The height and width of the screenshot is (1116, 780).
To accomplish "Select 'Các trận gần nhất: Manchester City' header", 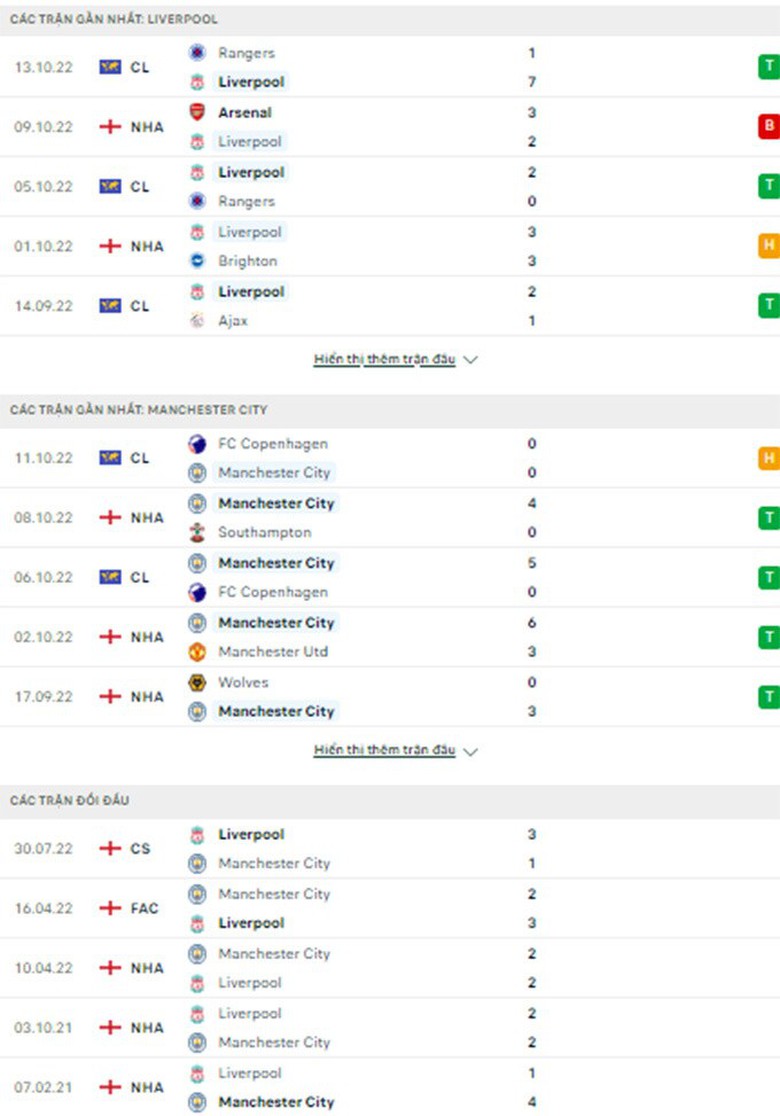I will click(139, 410).
